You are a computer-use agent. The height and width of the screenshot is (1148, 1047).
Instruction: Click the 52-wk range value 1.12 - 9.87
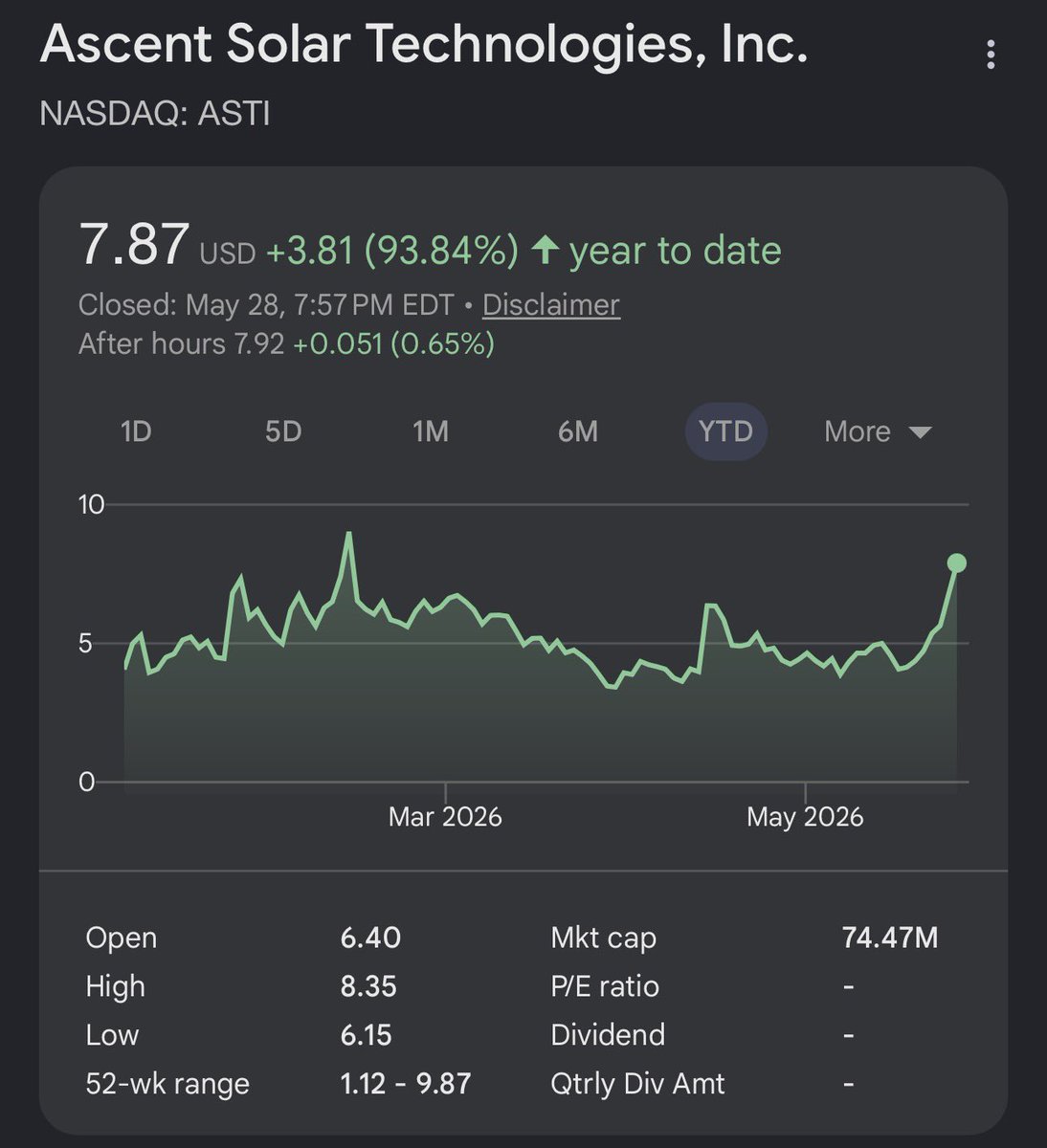tap(406, 1084)
